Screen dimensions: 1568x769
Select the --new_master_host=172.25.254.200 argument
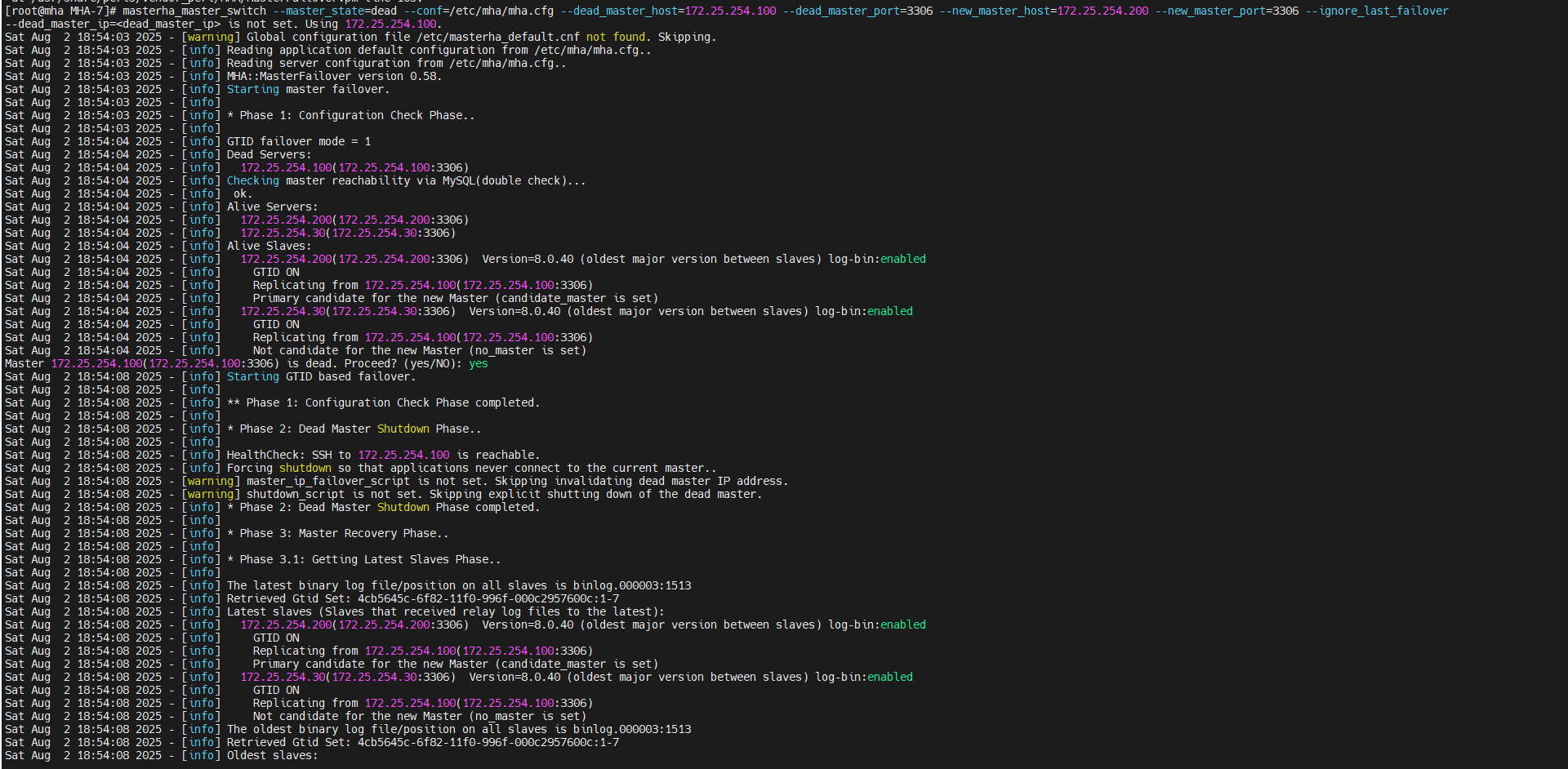click(x=1044, y=11)
